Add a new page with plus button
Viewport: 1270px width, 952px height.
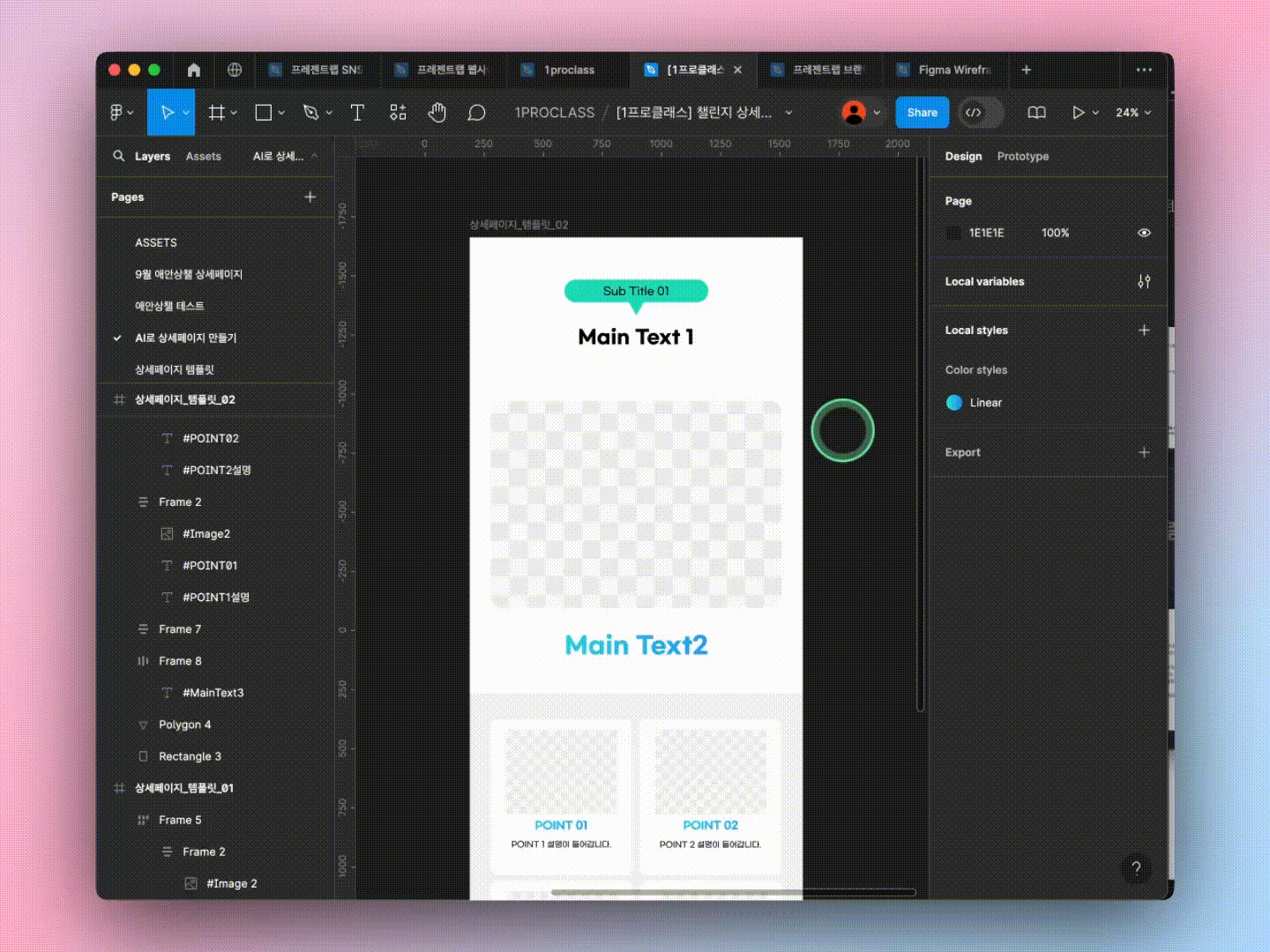click(x=310, y=197)
